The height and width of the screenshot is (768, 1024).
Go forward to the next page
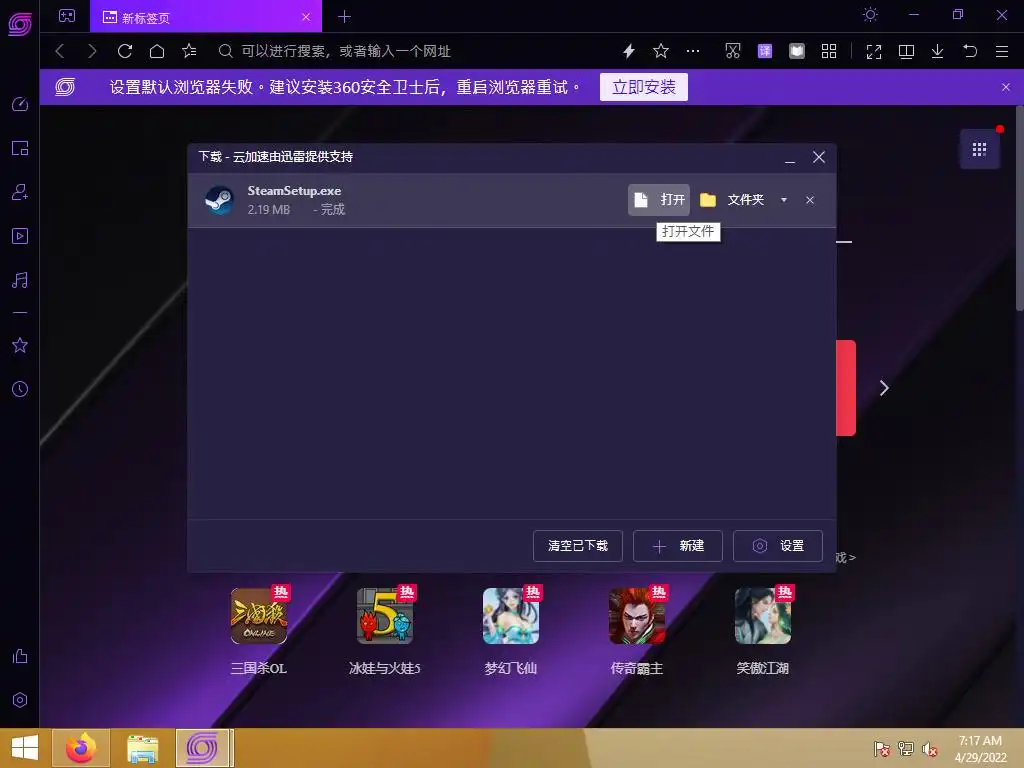tap(92, 51)
